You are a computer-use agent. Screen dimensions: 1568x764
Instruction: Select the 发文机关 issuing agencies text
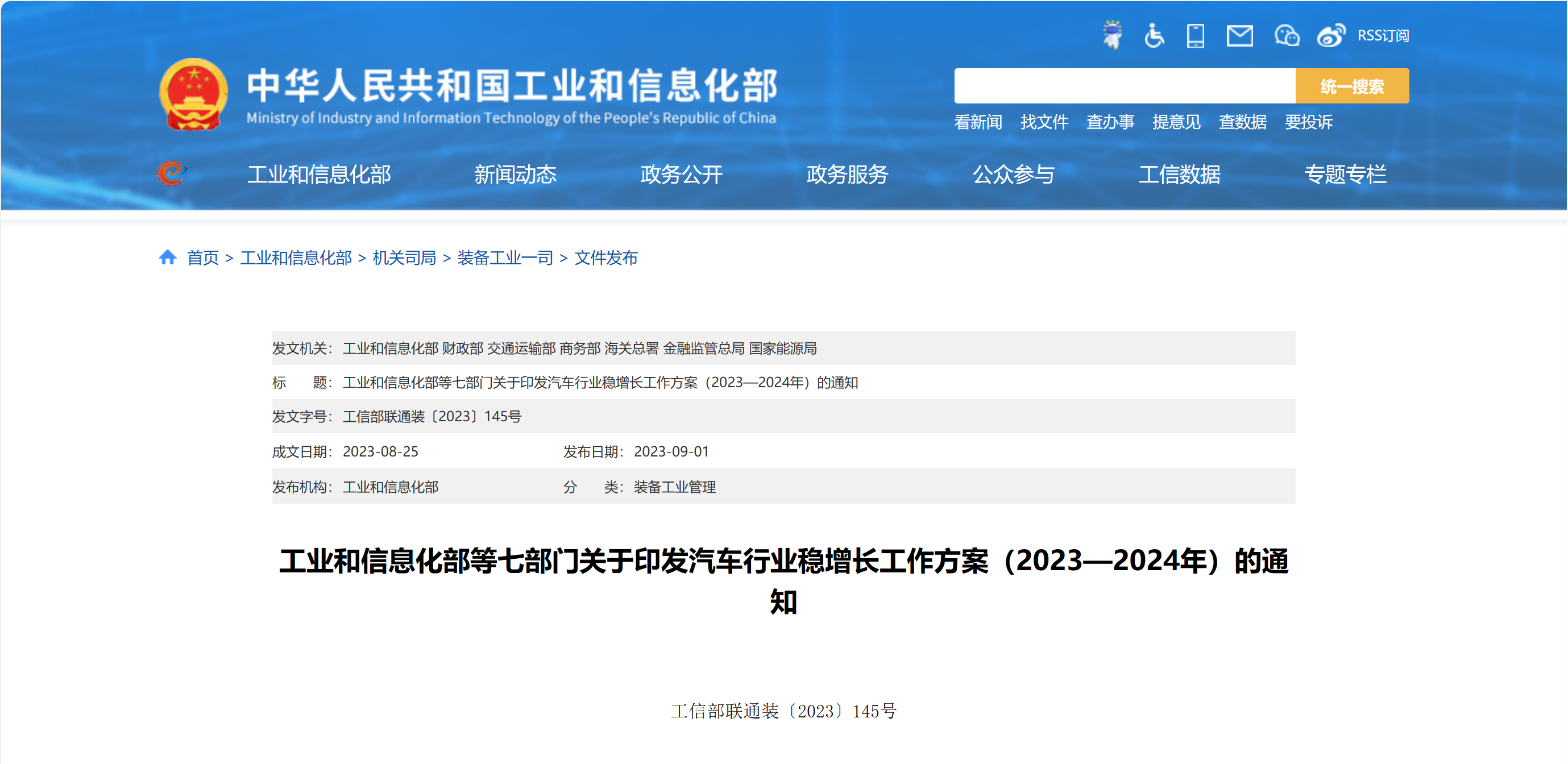coord(579,348)
